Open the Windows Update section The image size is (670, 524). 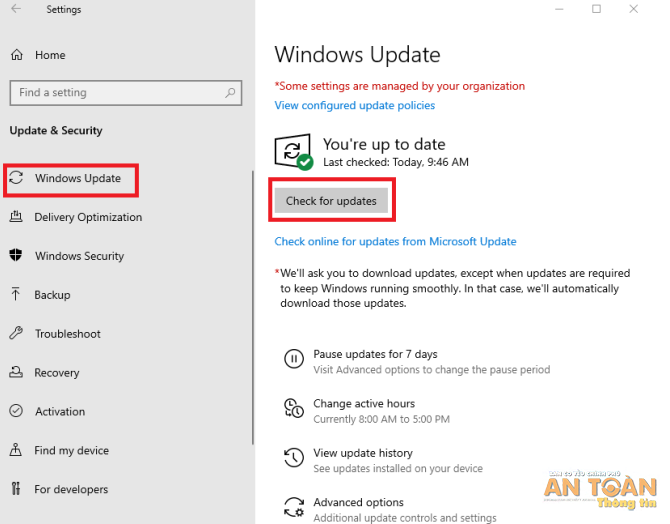77,179
